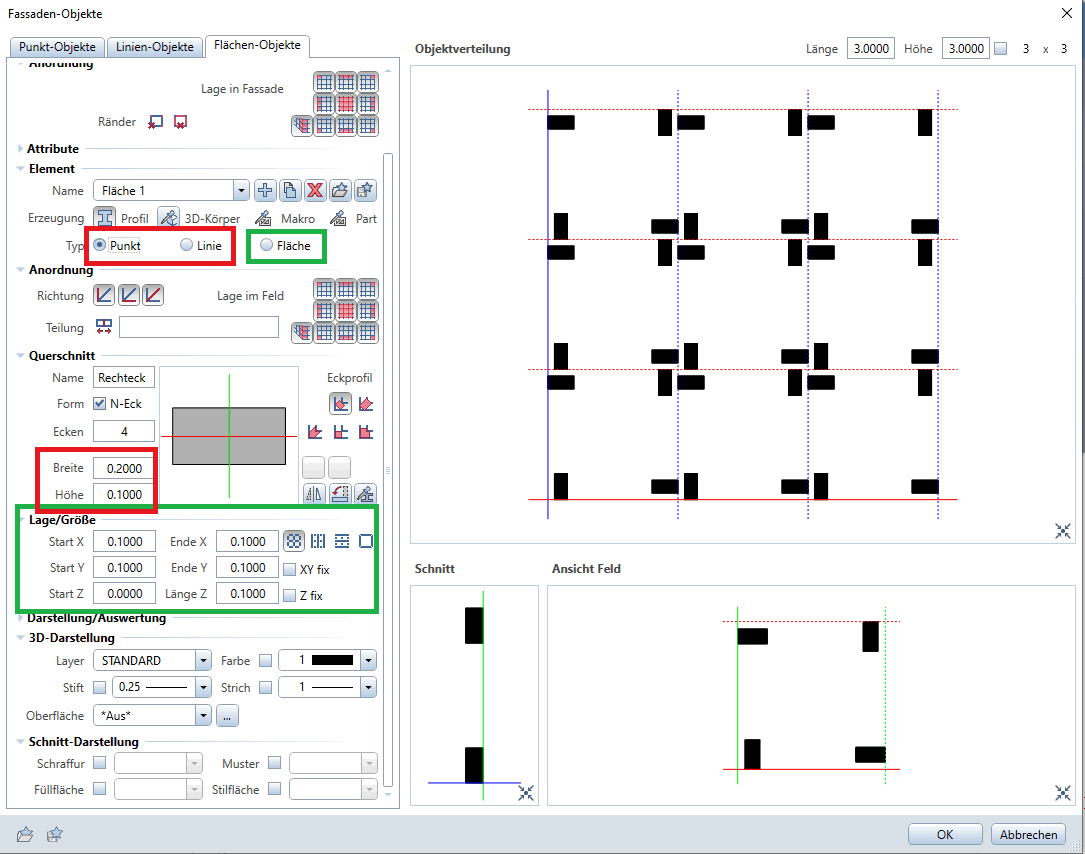
Task: Click the Abbrechen button
Action: point(1028,834)
